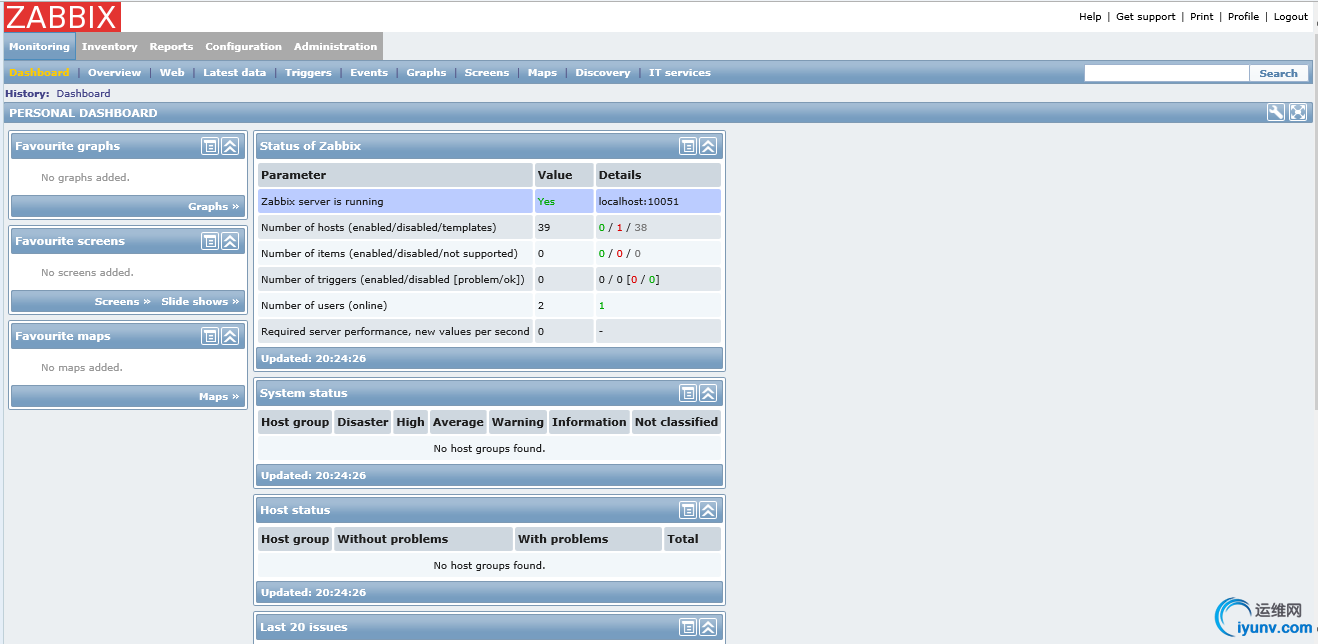
Task: Click the localhost:10051 details cell
Action: [658, 201]
